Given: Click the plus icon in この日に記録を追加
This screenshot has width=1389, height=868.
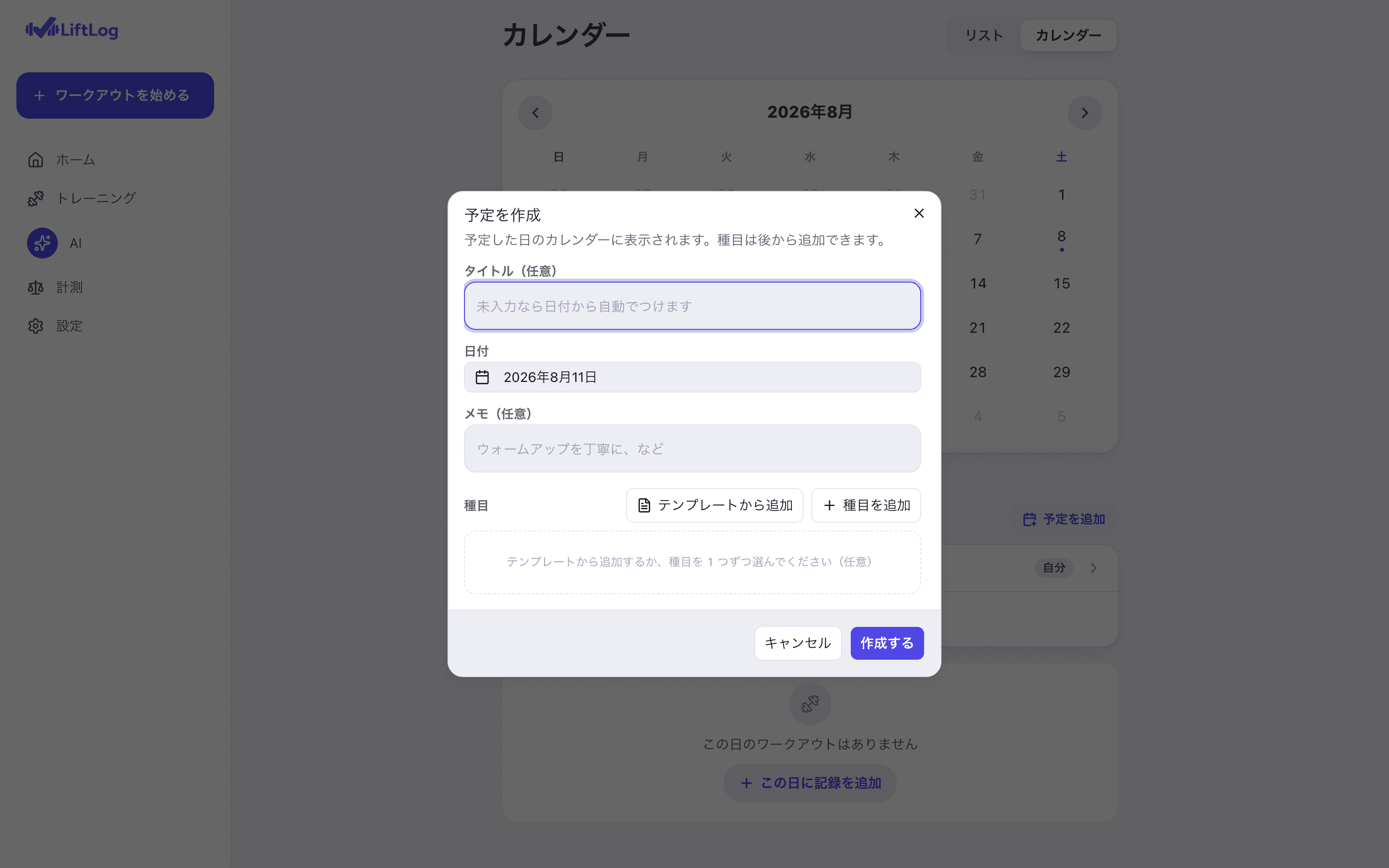Looking at the screenshot, I should [746, 783].
